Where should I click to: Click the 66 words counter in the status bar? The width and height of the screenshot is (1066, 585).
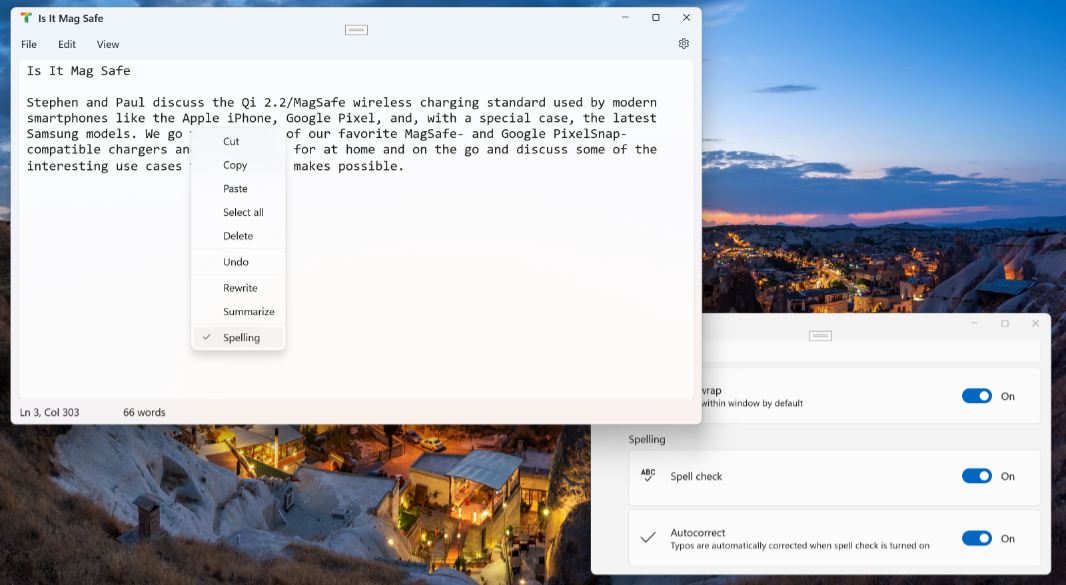pyautogui.click(x=144, y=412)
